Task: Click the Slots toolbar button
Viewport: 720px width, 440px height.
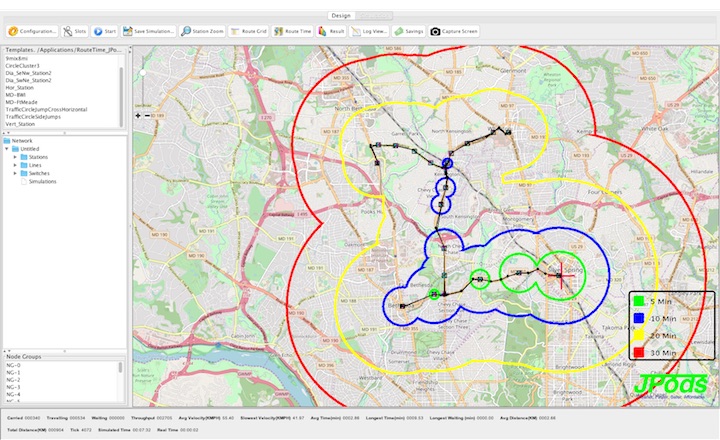Action: [x=74, y=31]
